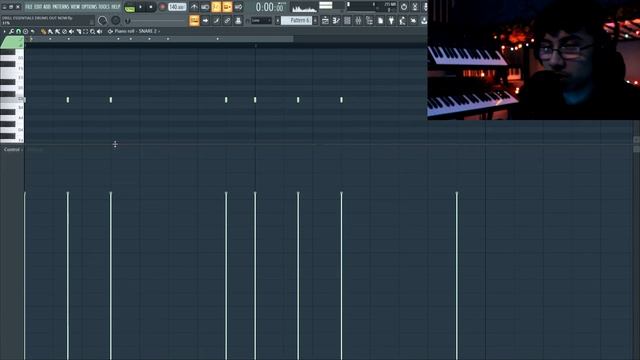Open the OPTIONS menu
The height and width of the screenshot is (360, 640).
coord(89,7)
